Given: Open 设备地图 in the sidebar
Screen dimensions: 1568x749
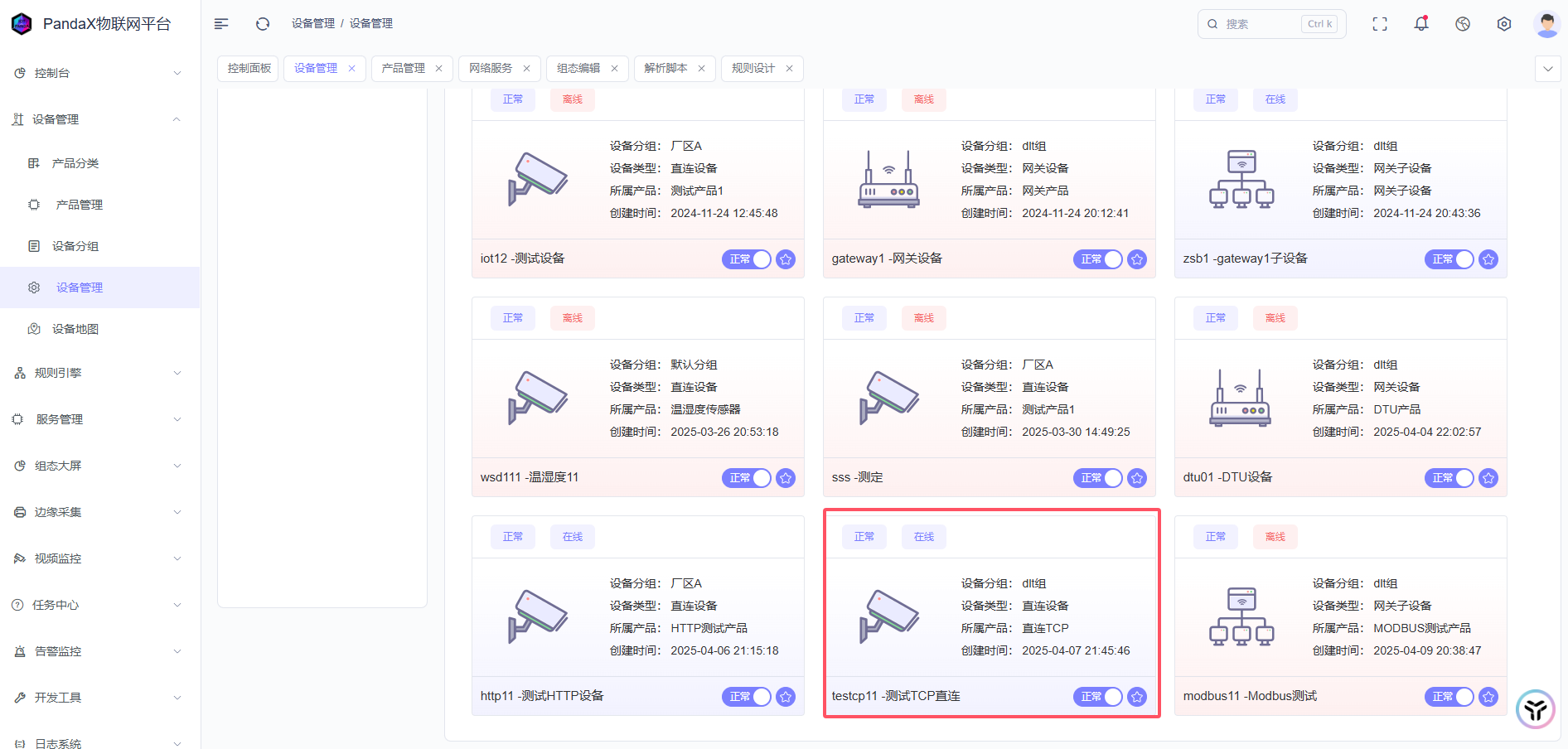Looking at the screenshot, I should 75,329.
